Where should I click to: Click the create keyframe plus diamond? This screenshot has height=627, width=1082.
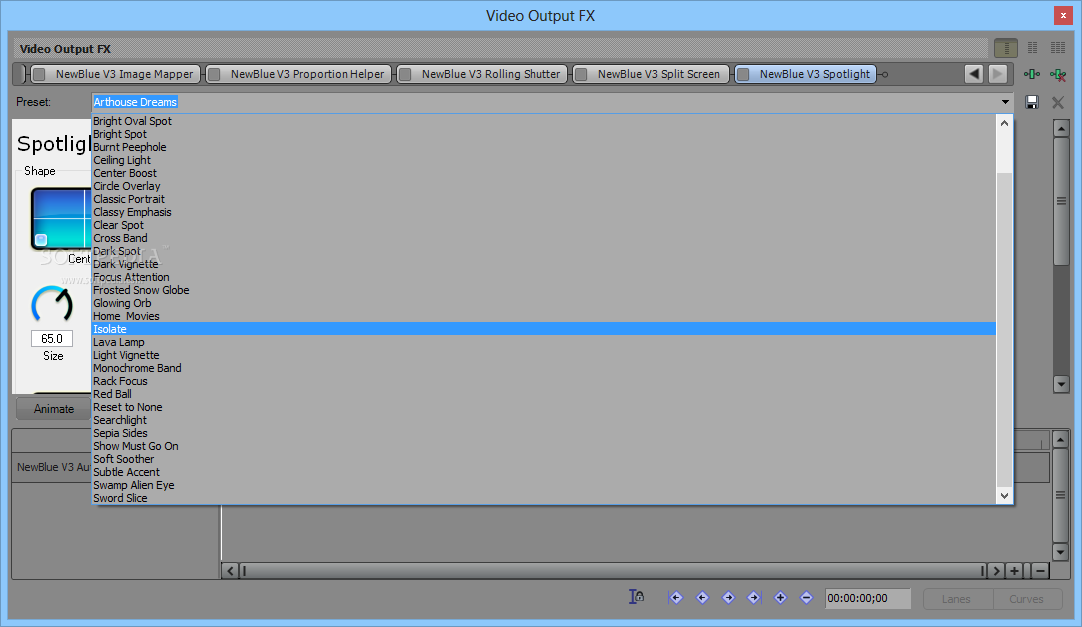[780, 597]
